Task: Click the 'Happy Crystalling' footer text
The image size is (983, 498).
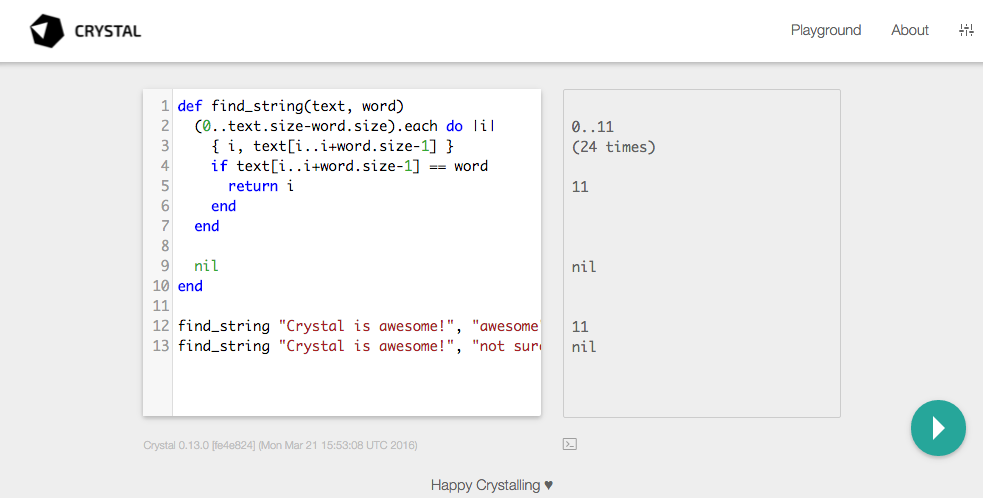Action: tap(484, 485)
